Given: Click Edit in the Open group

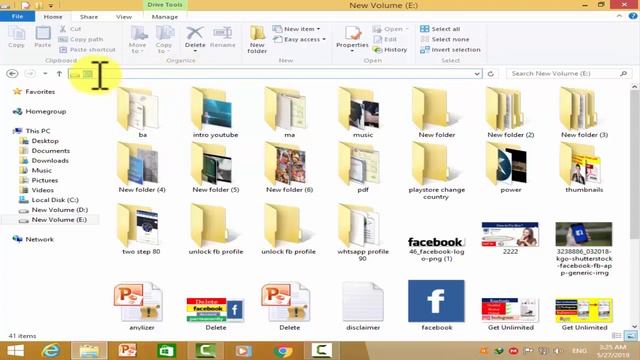Looking at the screenshot, I should click(x=385, y=39).
